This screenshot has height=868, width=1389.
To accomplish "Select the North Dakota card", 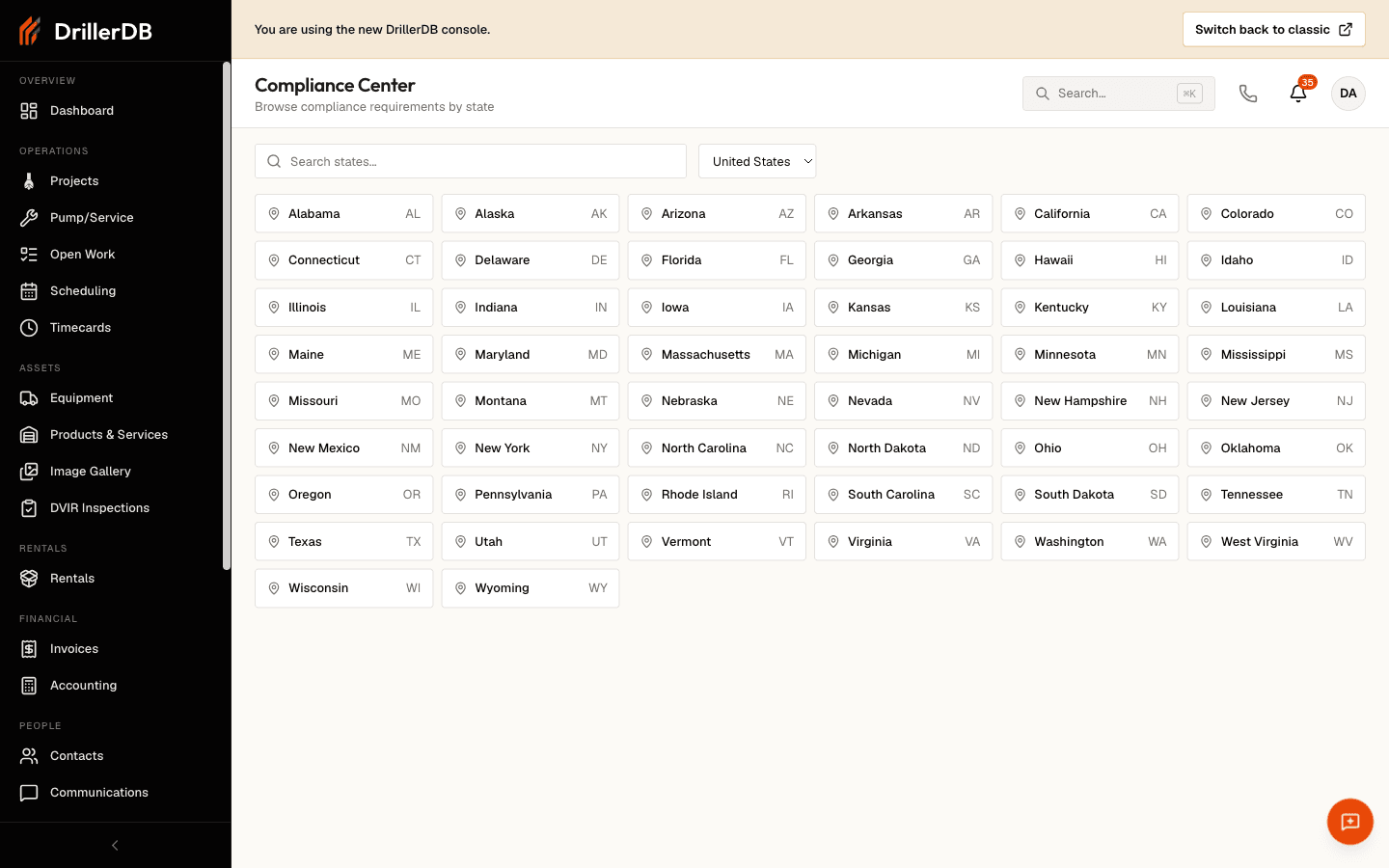I will [904, 448].
